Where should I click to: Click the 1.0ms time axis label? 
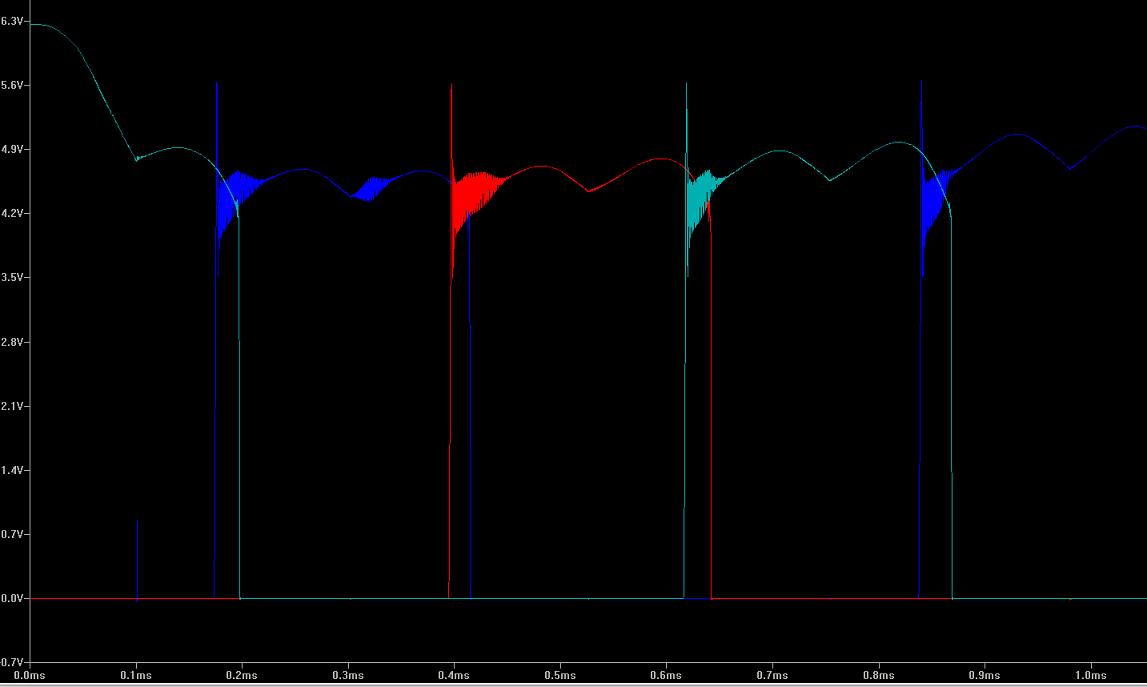point(1091,675)
